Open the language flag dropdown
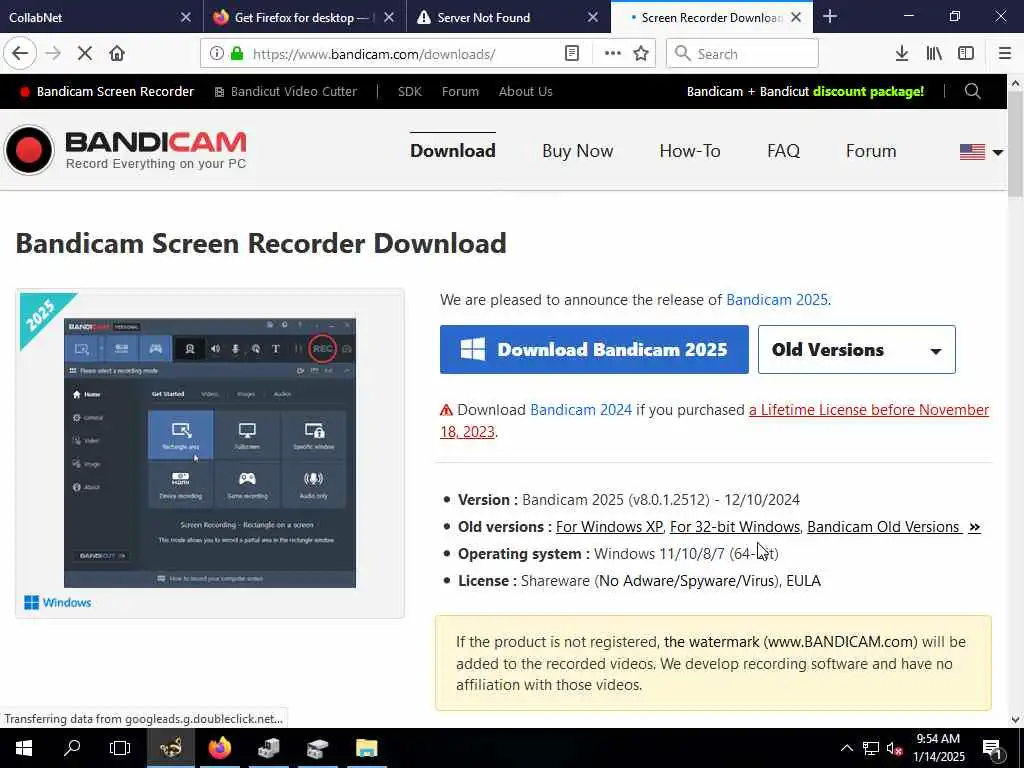Viewport: 1024px width, 768px height. (x=981, y=152)
